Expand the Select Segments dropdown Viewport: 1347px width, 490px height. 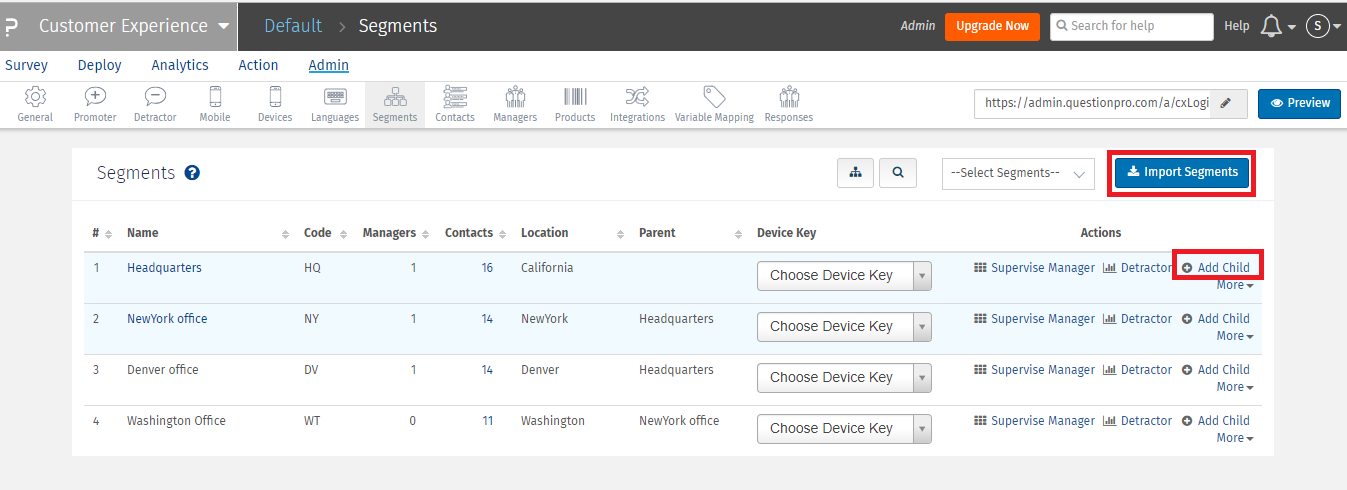tap(1018, 173)
